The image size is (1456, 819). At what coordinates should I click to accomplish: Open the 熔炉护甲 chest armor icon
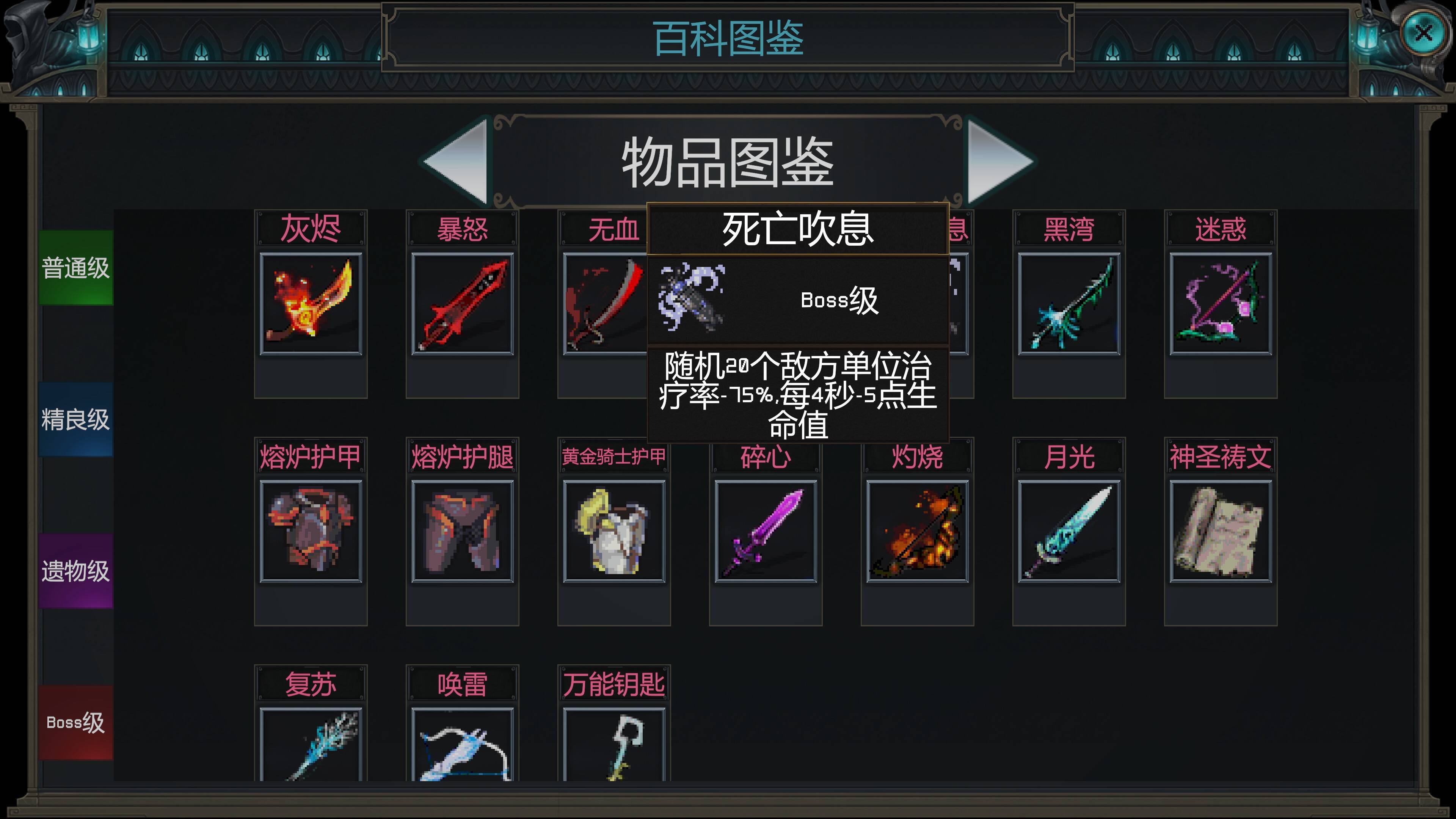[310, 531]
